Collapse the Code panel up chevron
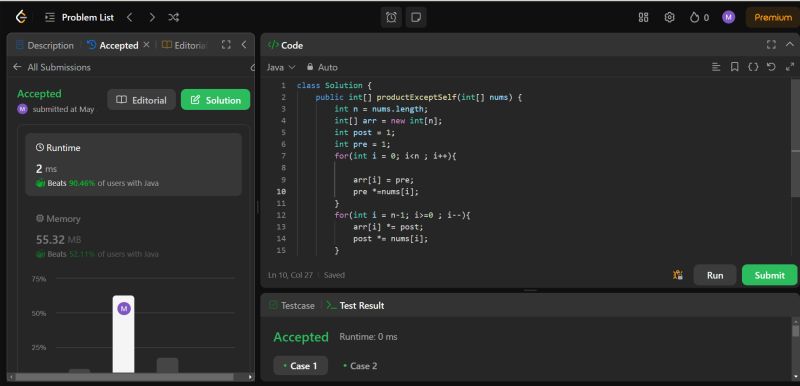The height and width of the screenshot is (386, 800). click(x=790, y=45)
